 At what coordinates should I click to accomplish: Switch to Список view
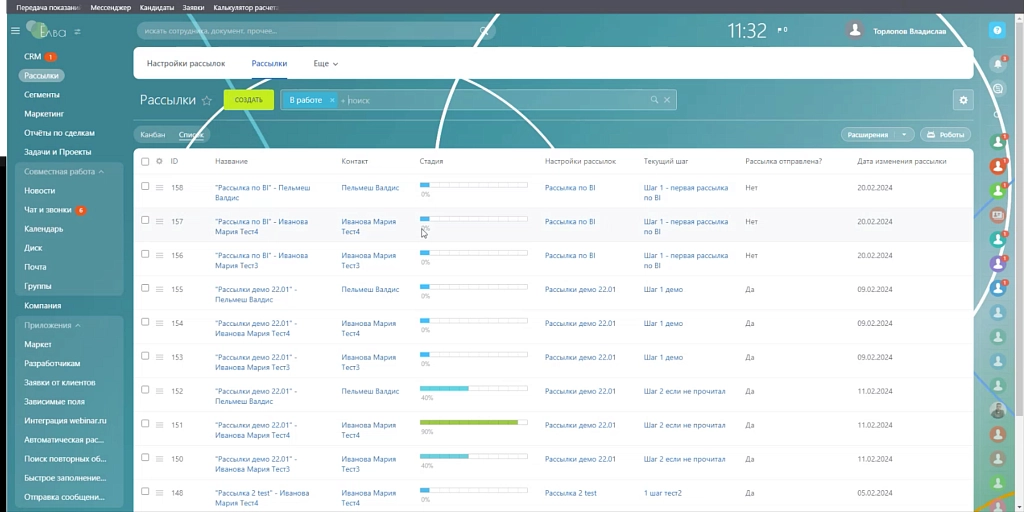[x=191, y=135]
